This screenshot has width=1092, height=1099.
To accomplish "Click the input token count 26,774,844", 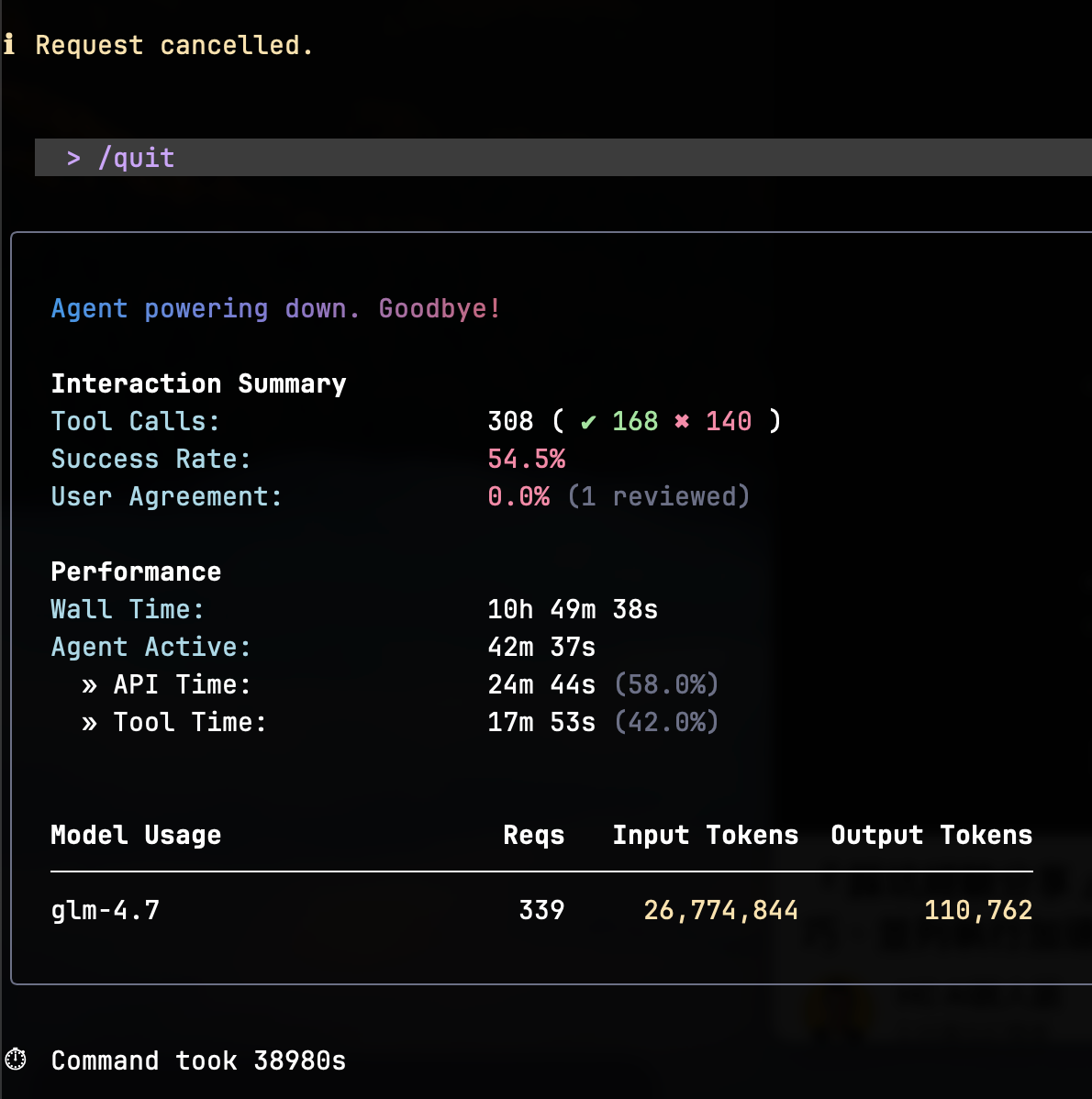I will pyautogui.click(x=720, y=910).
